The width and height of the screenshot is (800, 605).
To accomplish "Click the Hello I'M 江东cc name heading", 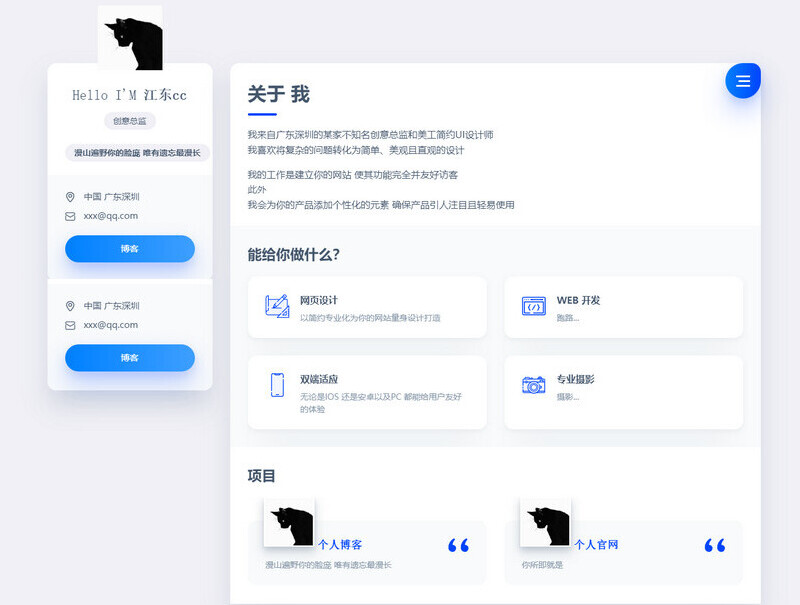I will [x=129, y=95].
